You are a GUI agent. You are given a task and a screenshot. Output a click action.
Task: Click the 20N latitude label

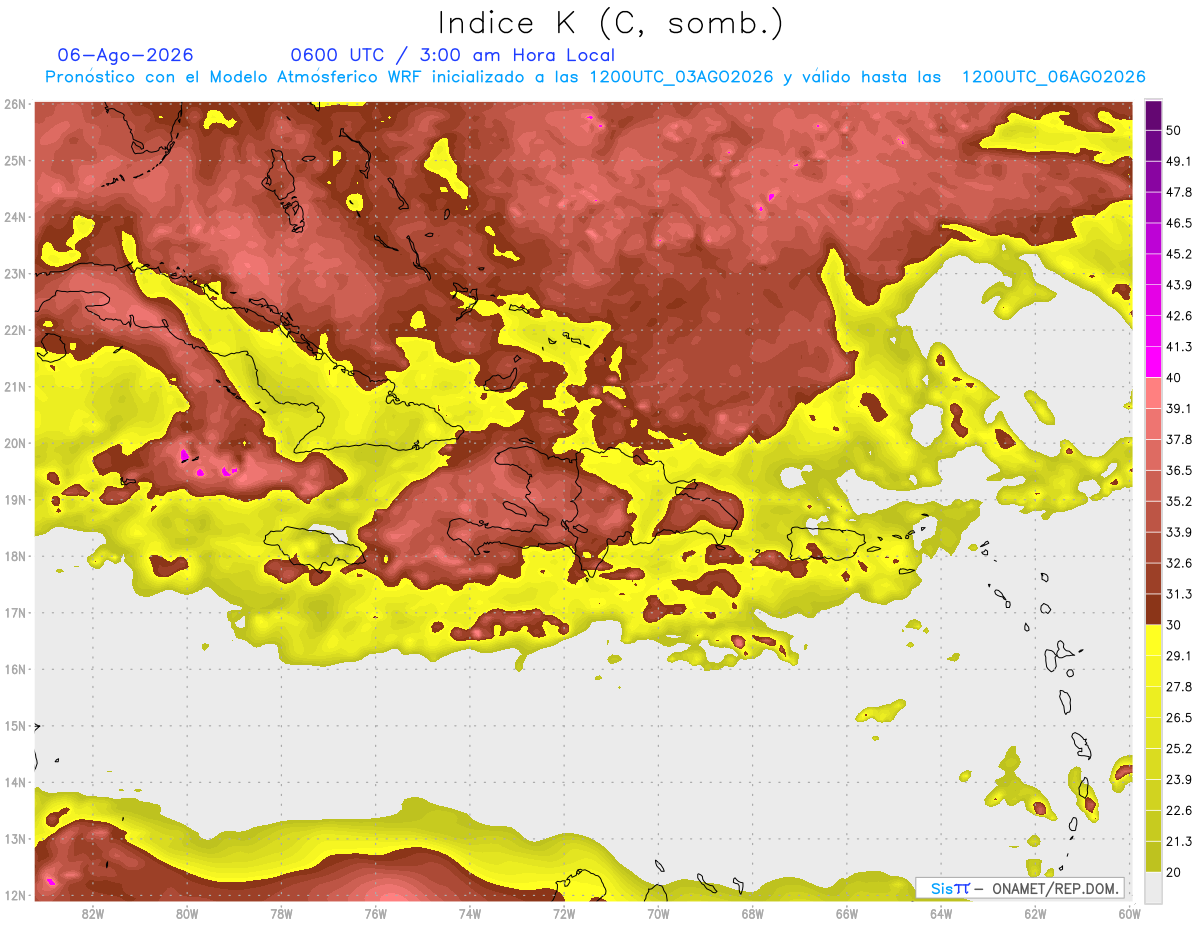15,443
